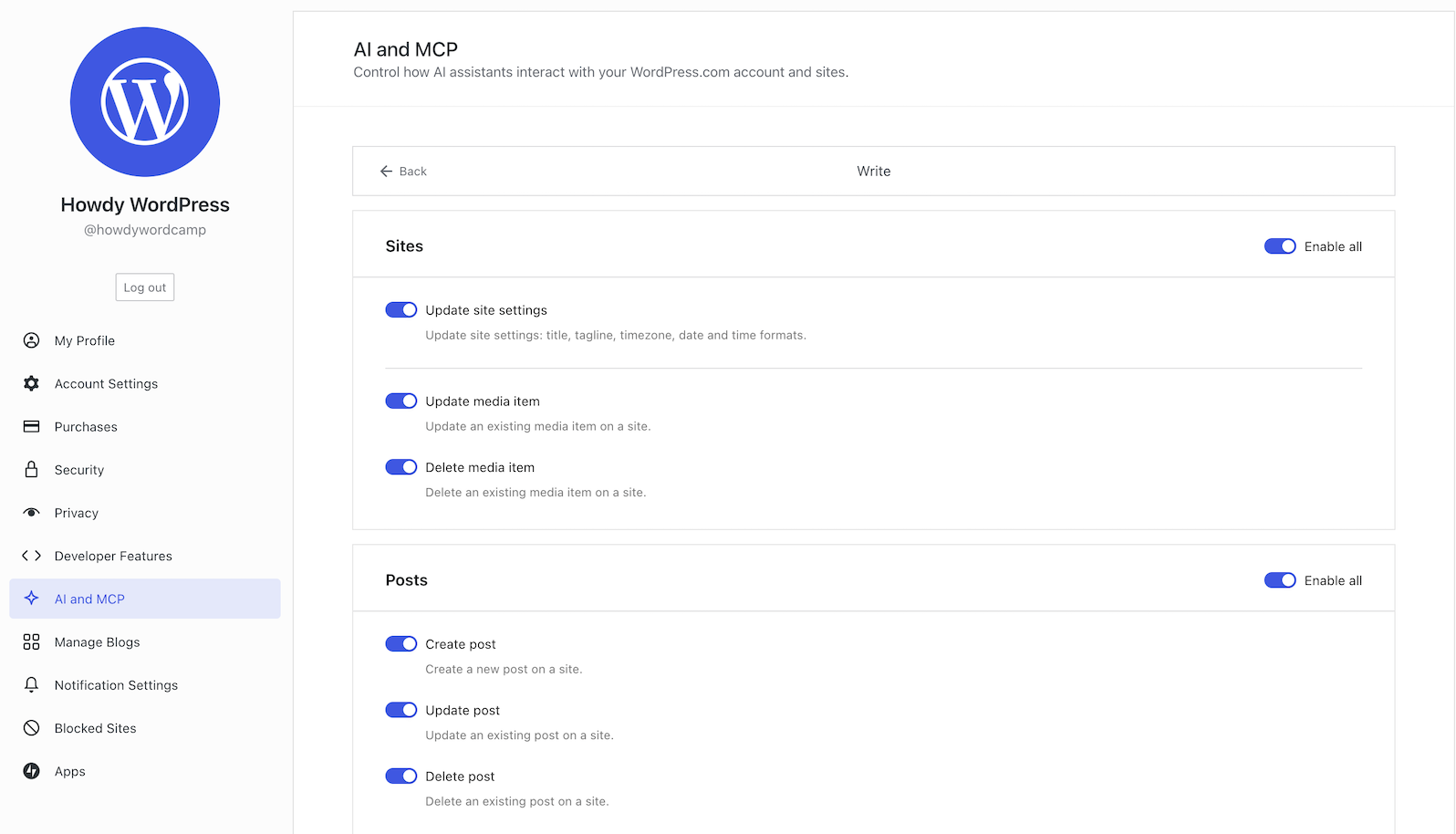
Task: Click the Developer Features code brackets icon
Action: click(x=31, y=555)
